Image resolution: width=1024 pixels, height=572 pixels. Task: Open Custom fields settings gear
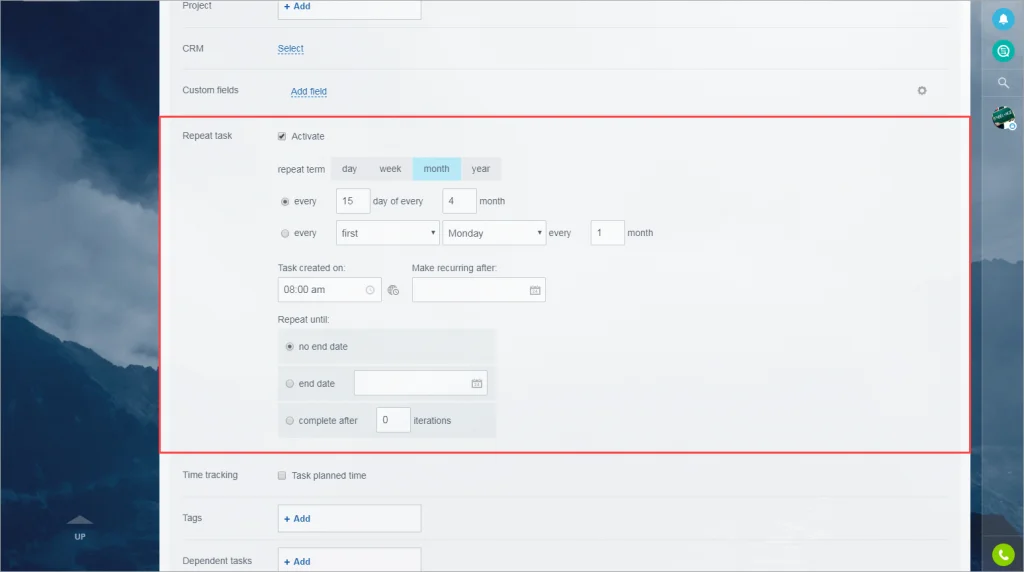922,91
